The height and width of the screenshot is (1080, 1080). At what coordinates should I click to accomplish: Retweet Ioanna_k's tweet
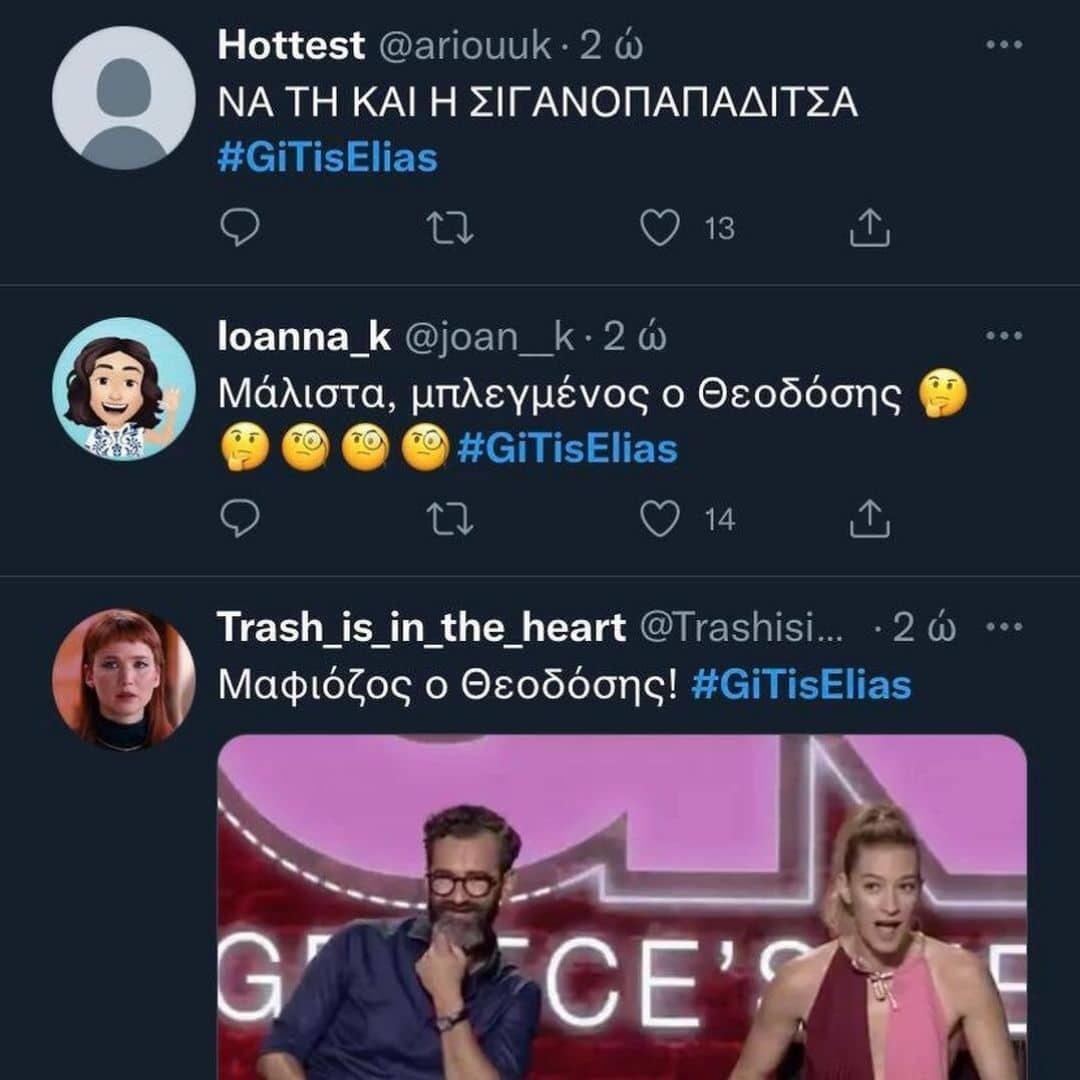pyautogui.click(x=450, y=519)
